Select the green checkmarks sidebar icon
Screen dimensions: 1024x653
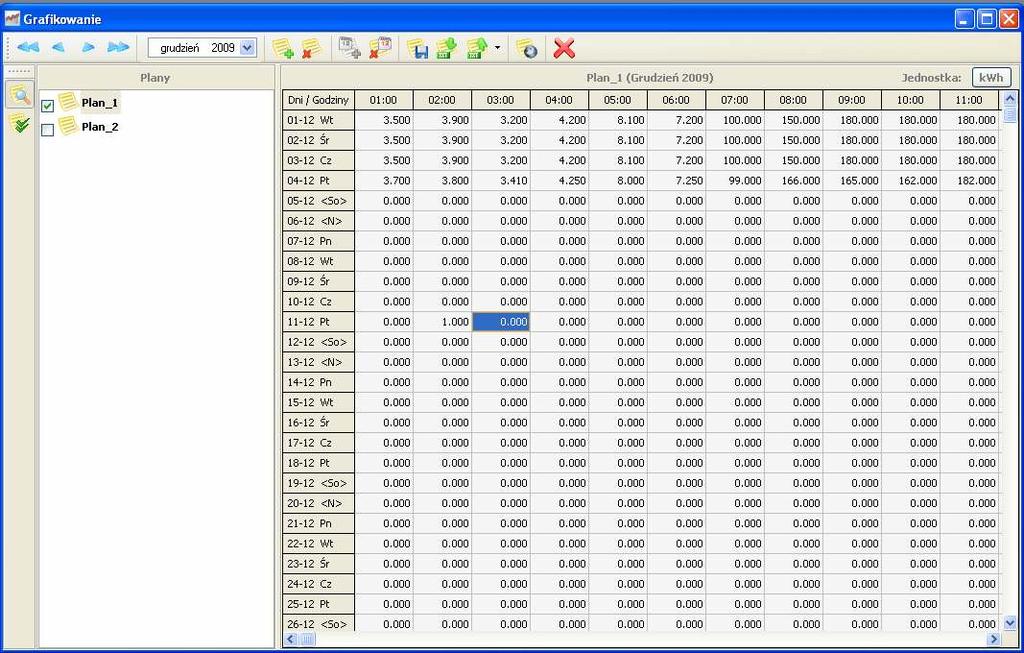20,123
